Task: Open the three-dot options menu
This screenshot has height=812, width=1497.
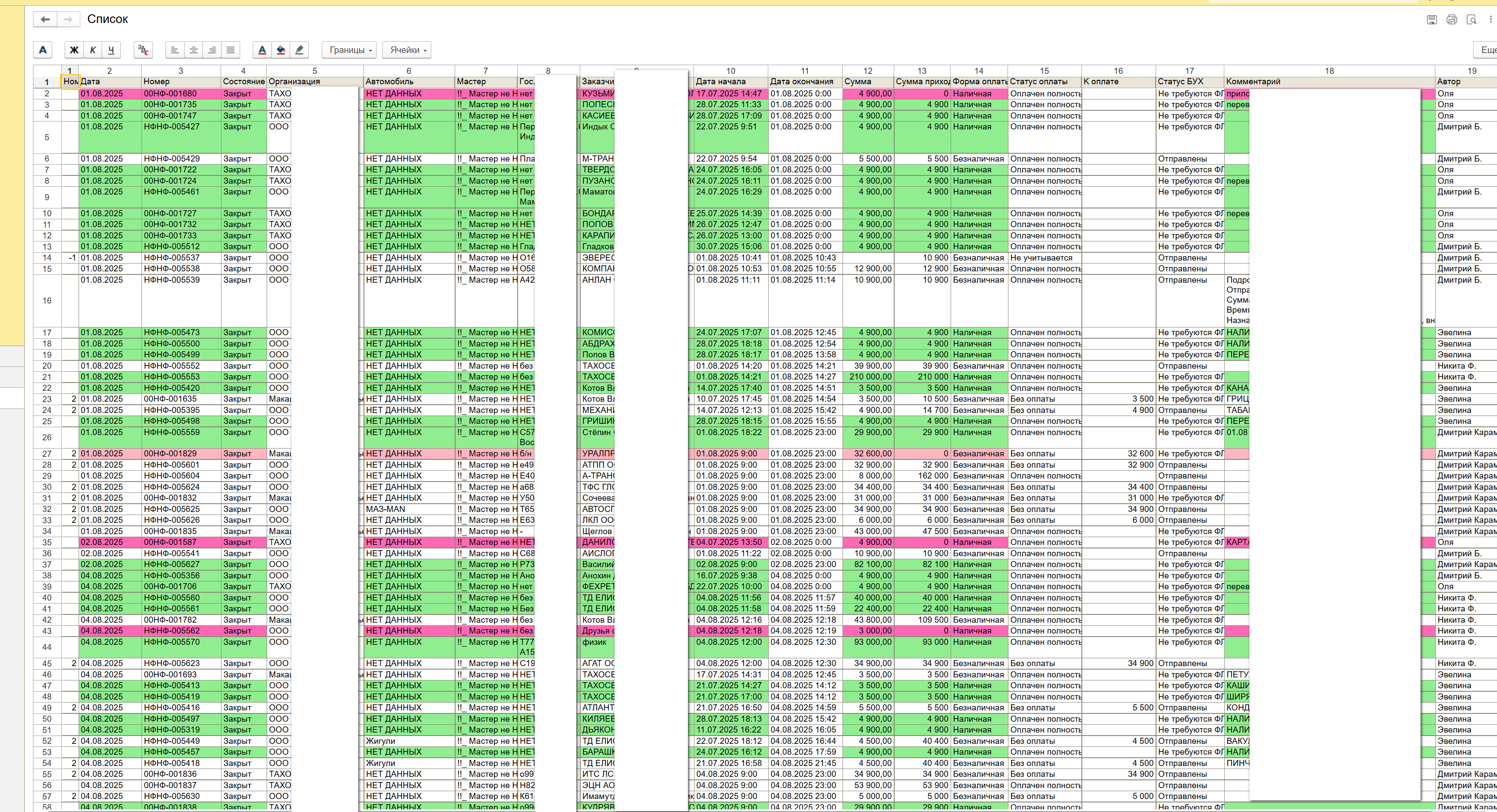Action: (1490, 19)
